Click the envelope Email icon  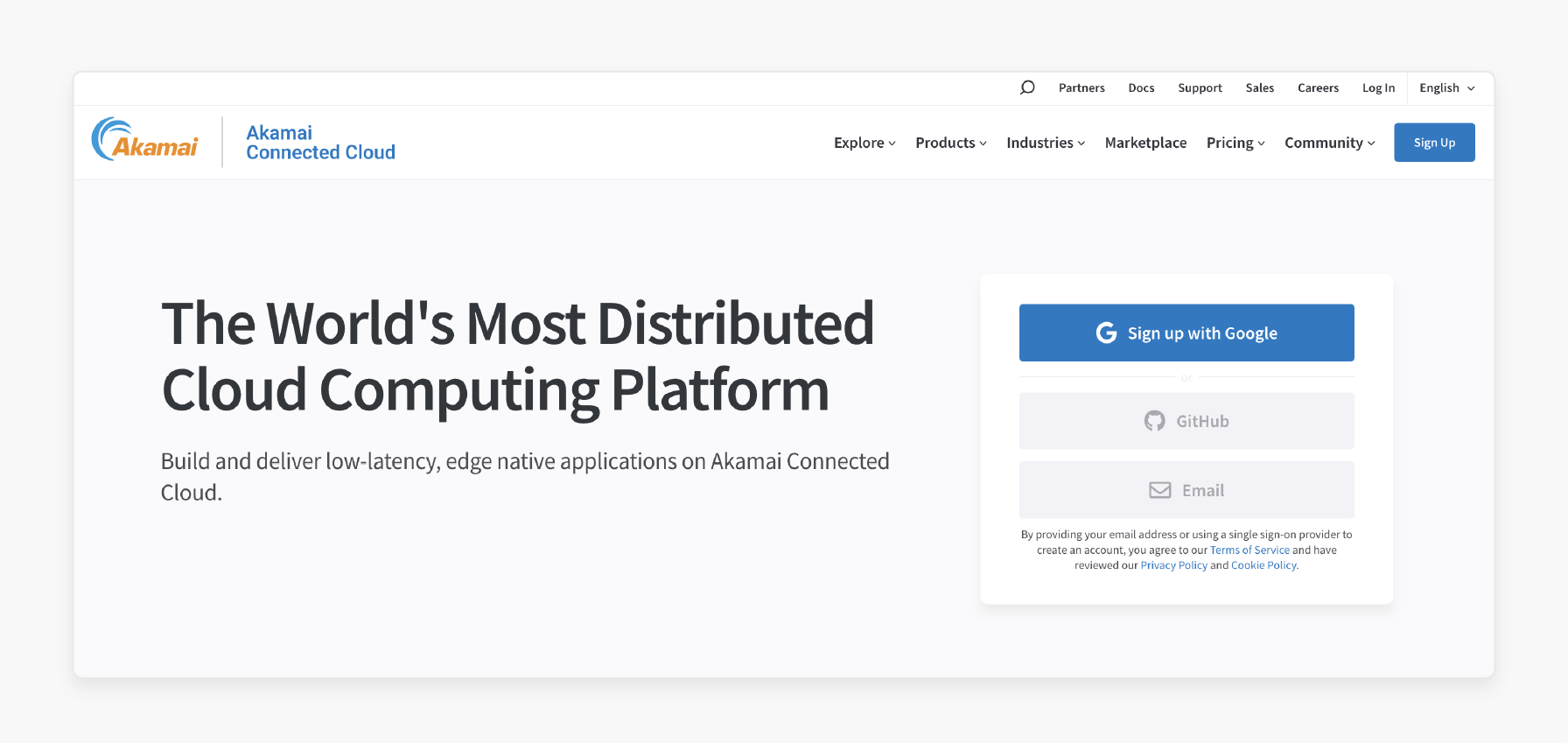coord(1160,490)
